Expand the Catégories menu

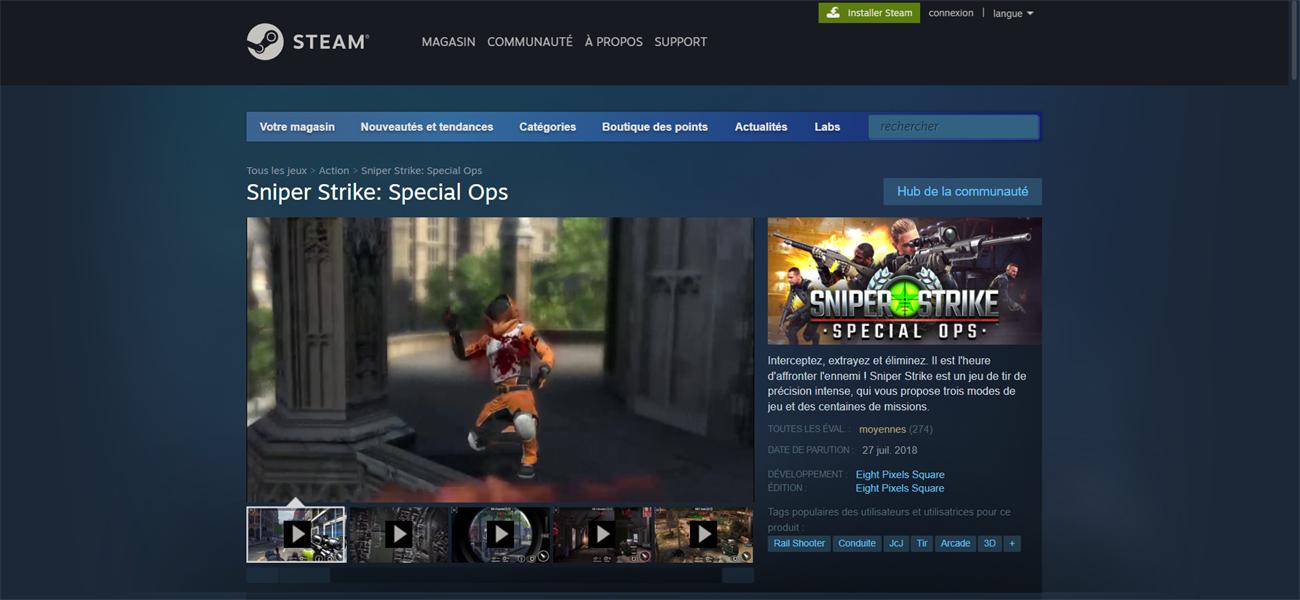tap(547, 127)
